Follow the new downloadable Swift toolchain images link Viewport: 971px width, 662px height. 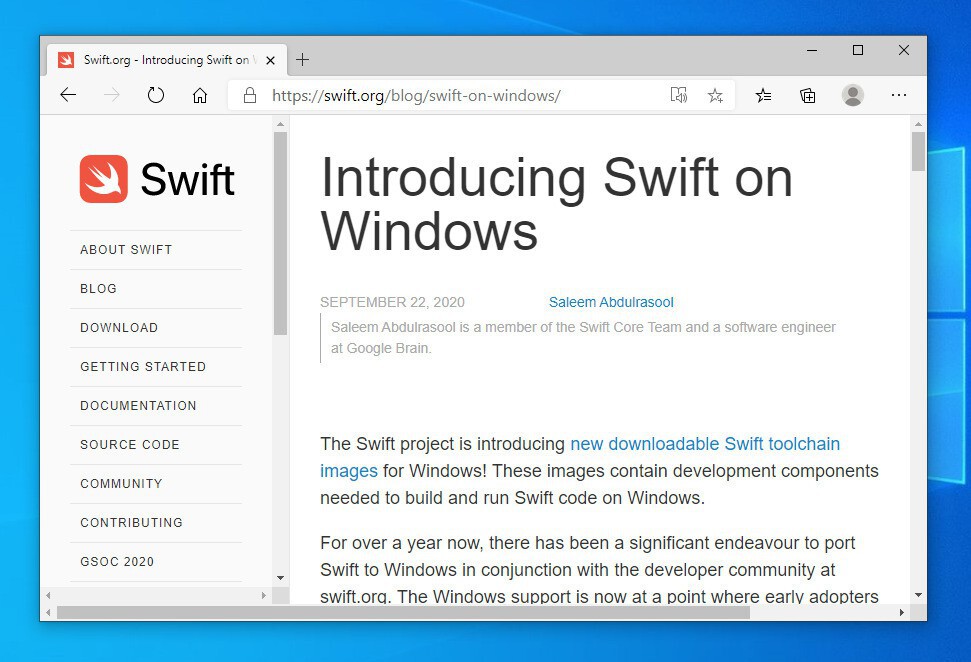(705, 444)
